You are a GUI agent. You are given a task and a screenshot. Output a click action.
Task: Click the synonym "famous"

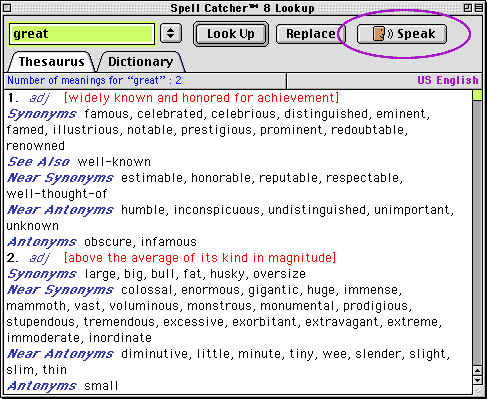click(x=106, y=114)
